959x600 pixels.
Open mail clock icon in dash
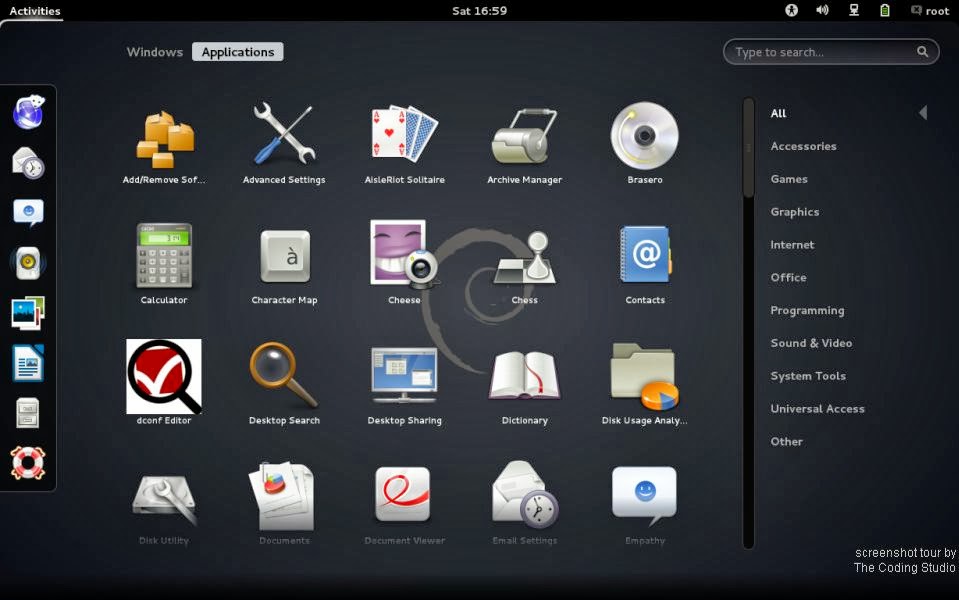point(28,163)
